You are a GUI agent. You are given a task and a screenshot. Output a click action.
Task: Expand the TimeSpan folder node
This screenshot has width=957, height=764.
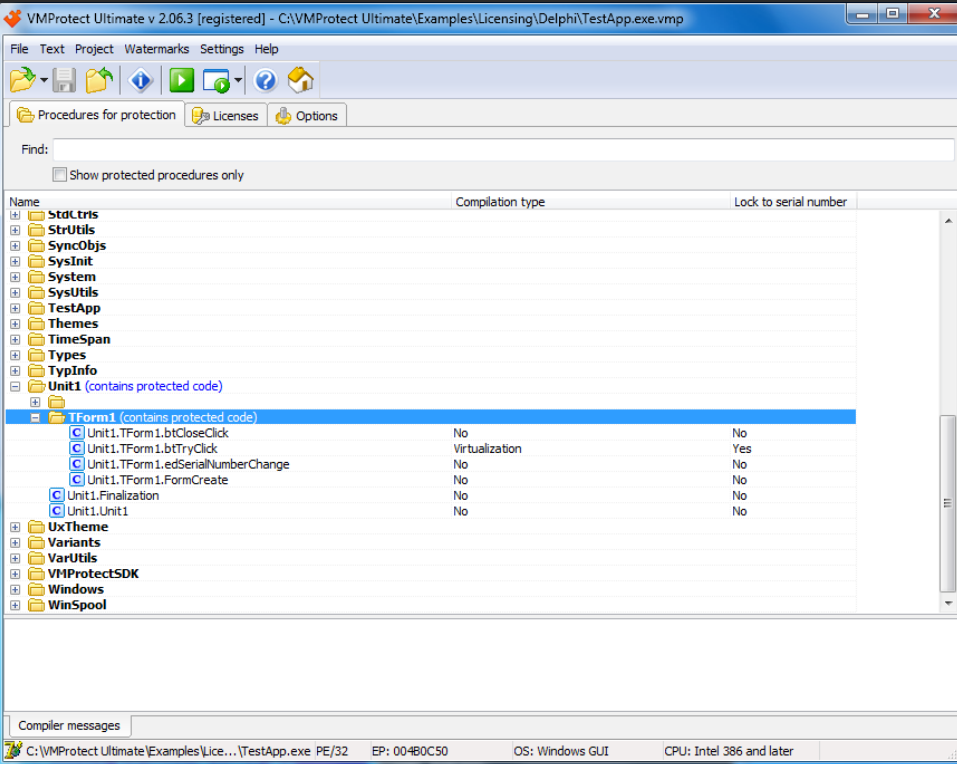(15, 339)
